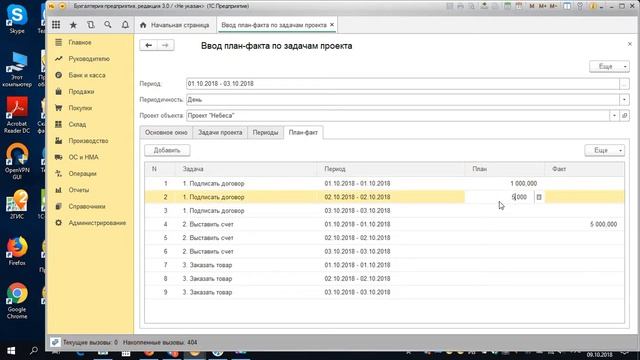Image resolution: width=640 pixels, height=360 pixels.
Task: Open Отчеты section in sidebar
Action: pos(78,190)
